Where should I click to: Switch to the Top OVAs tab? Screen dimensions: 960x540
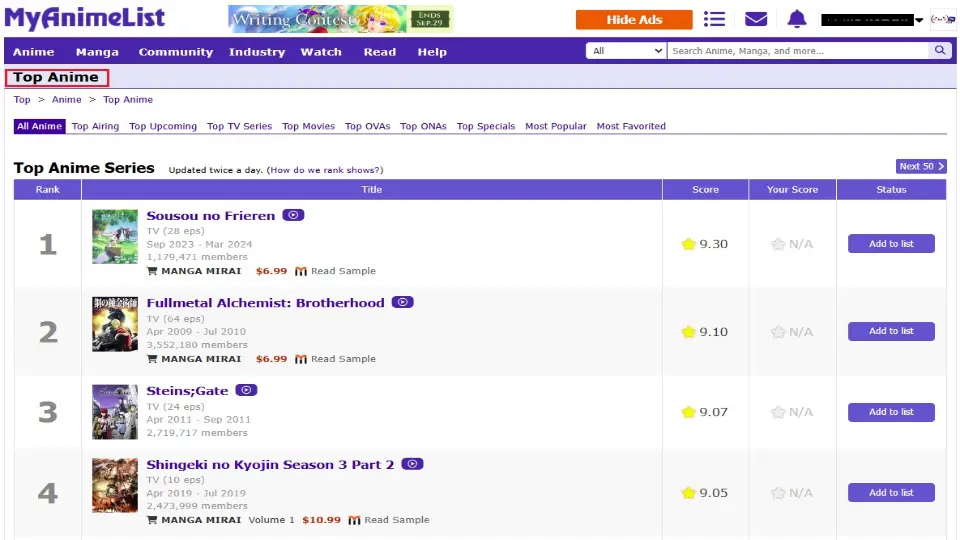pos(367,126)
